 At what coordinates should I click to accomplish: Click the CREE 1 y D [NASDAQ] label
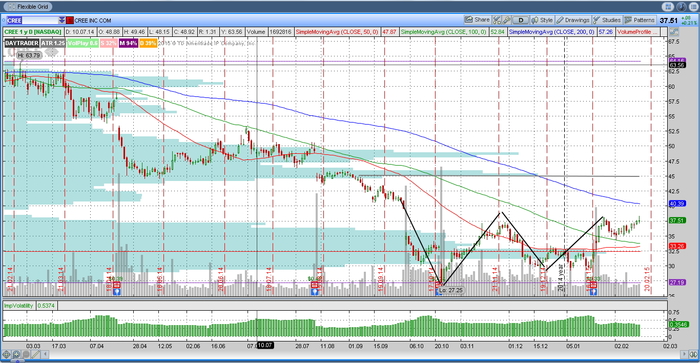coord(33,32)
